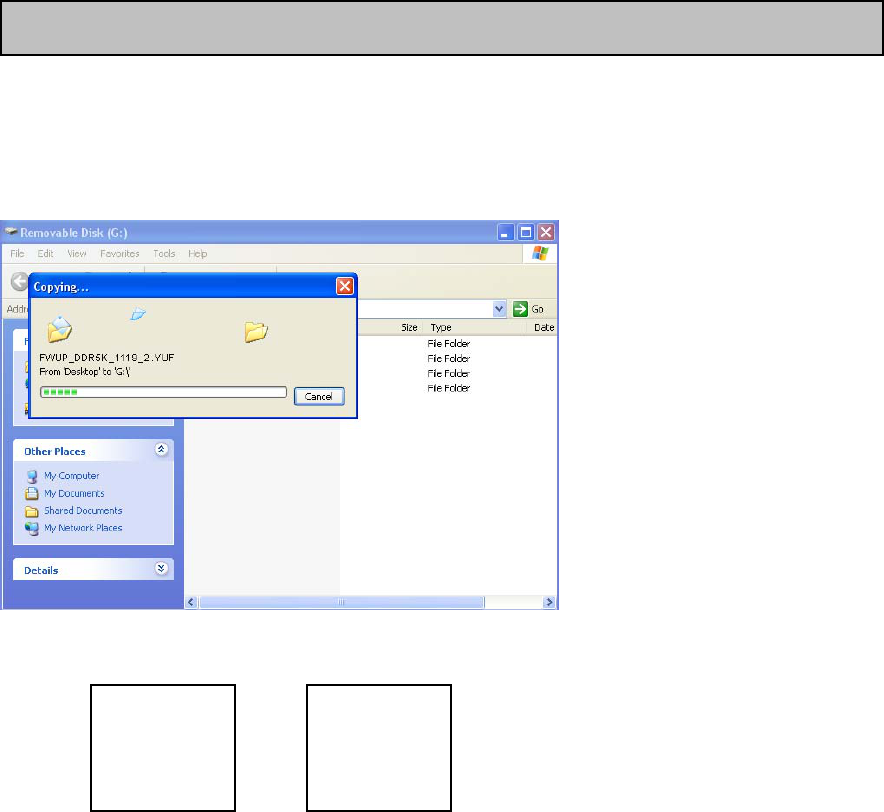
Task: Click the My Network Places icon
Action: pos(32,528)
